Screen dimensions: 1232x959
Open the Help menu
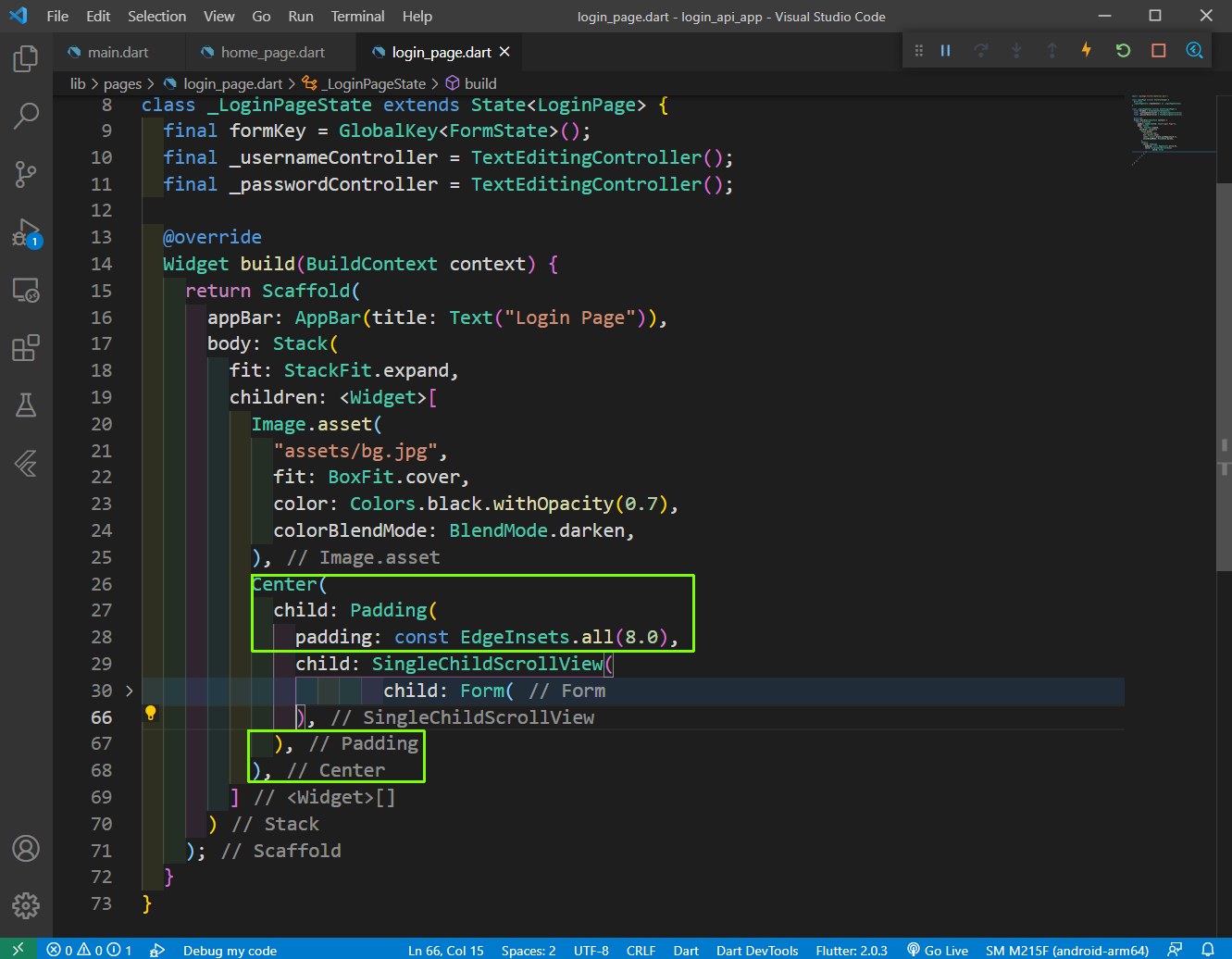417,16
